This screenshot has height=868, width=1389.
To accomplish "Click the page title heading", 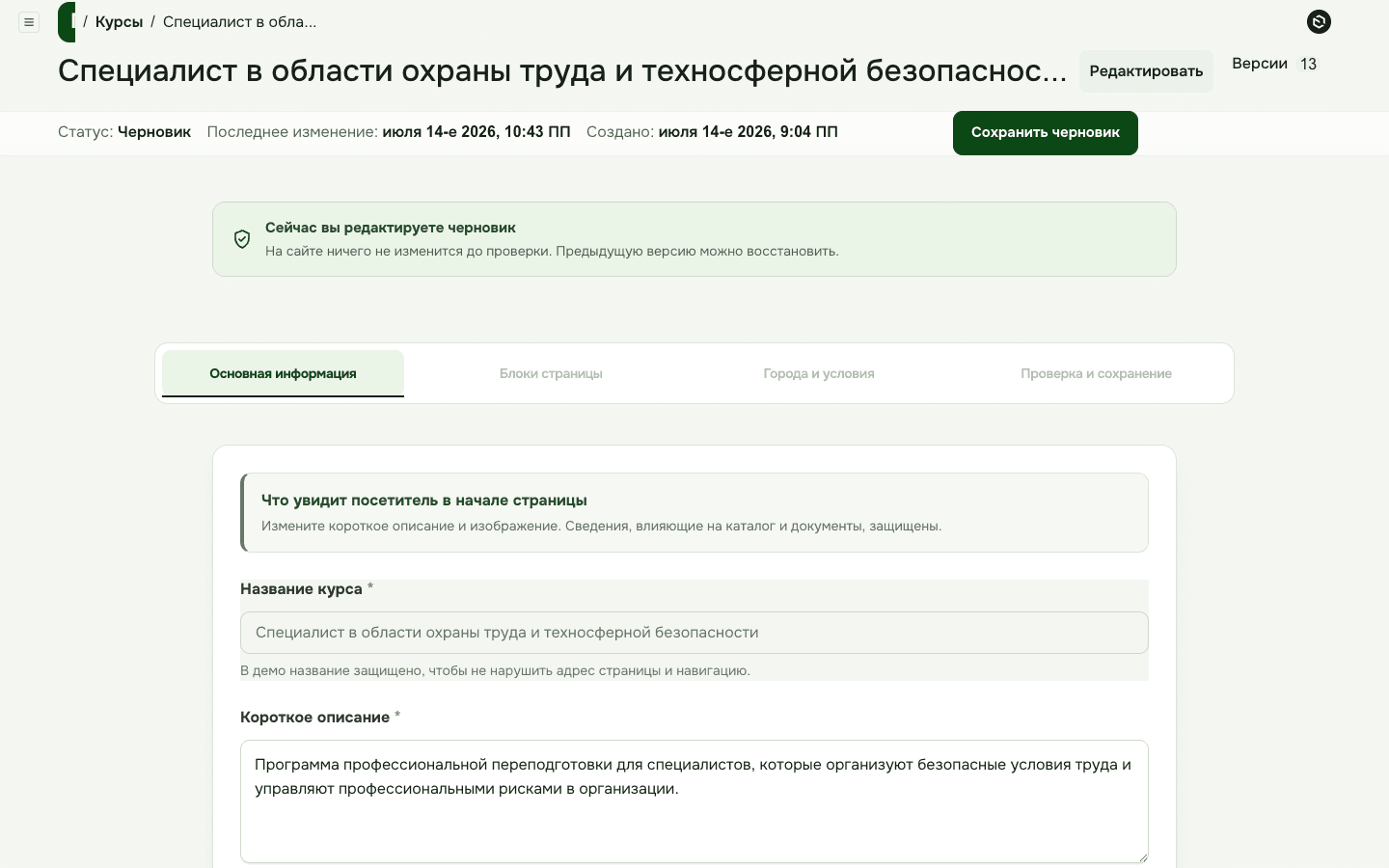I will tap(562, 70).
